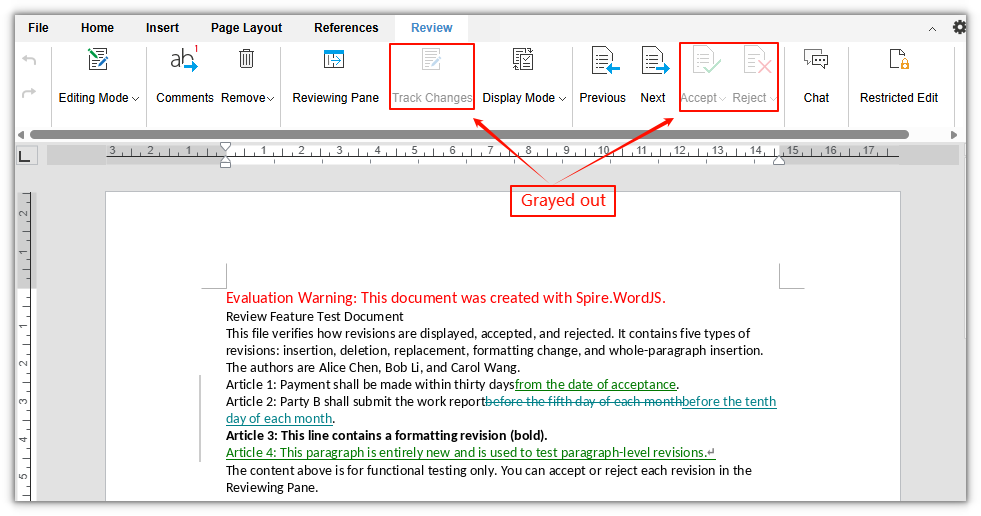
Task: Collapse ribbon with the up chevron
Action: pos(932,29)
